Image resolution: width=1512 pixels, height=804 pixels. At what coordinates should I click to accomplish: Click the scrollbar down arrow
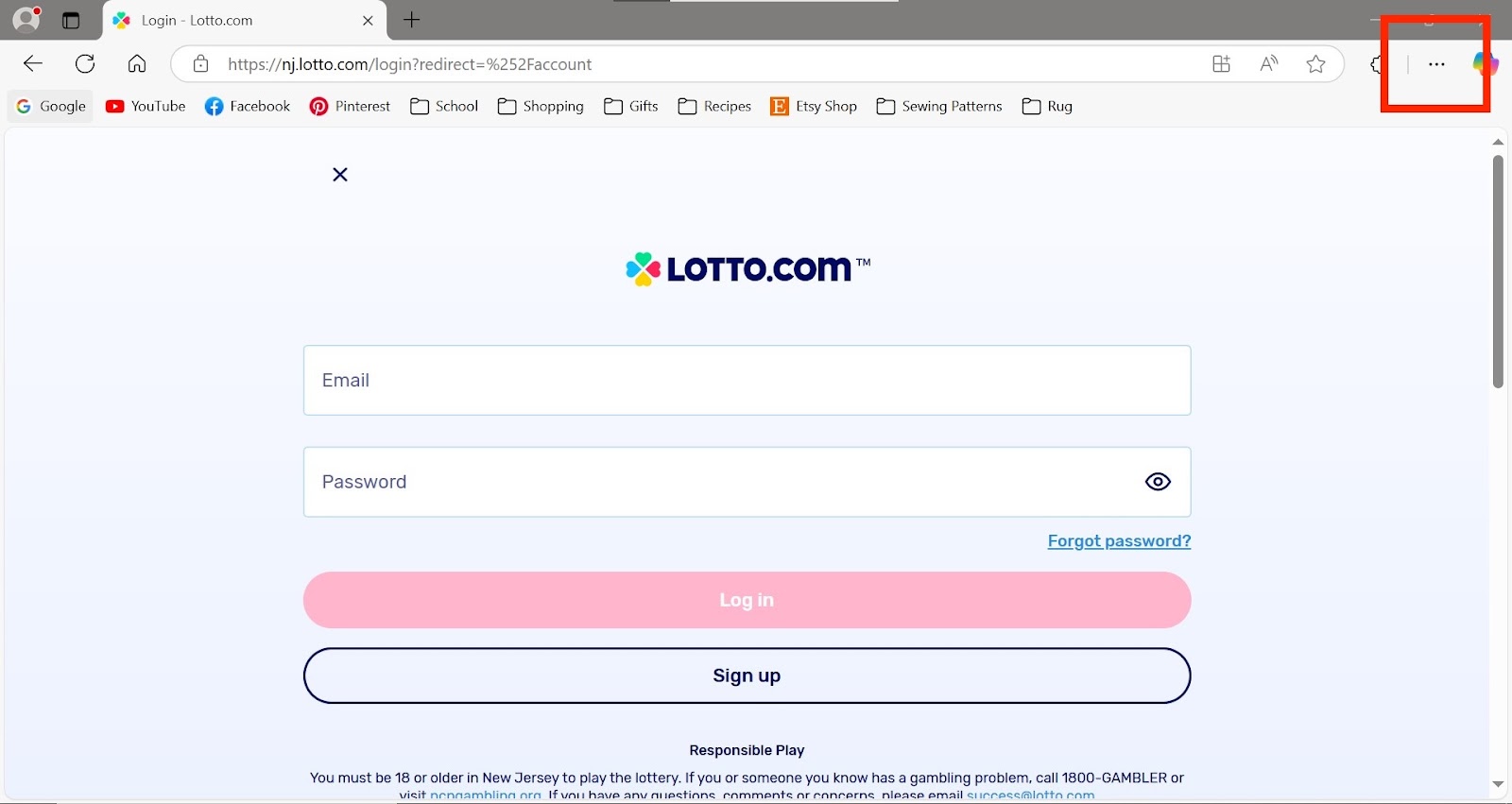1498,784
